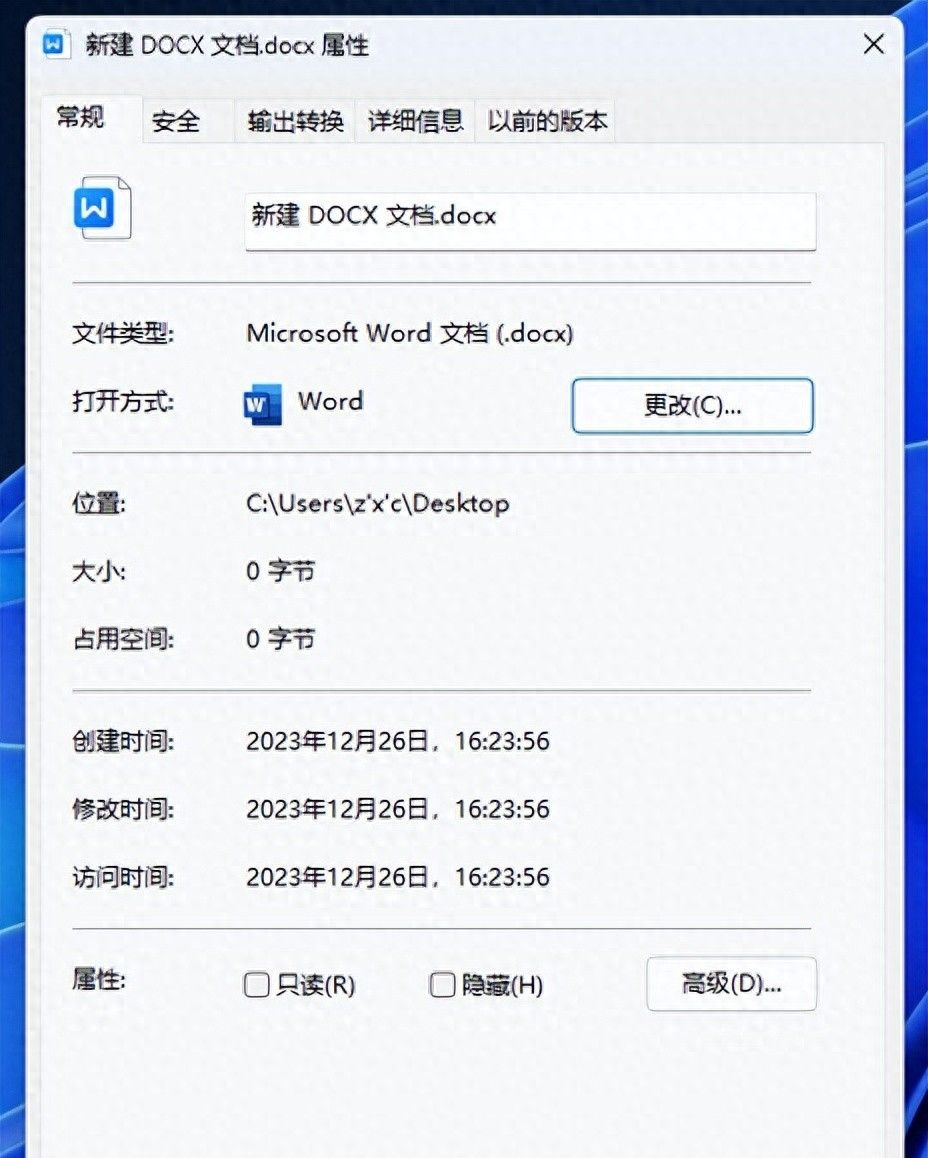Click the large WPS document file icon

click(x=103, y=208)
